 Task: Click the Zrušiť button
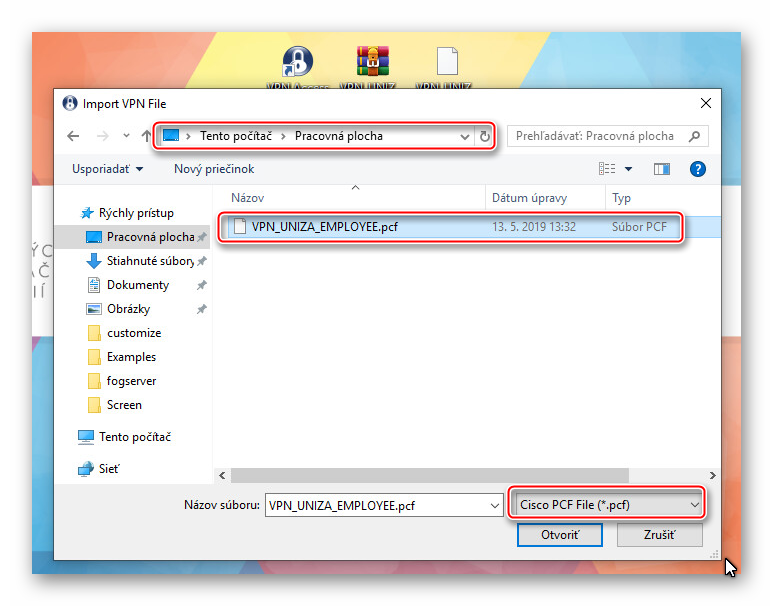[x=659, y=535]
